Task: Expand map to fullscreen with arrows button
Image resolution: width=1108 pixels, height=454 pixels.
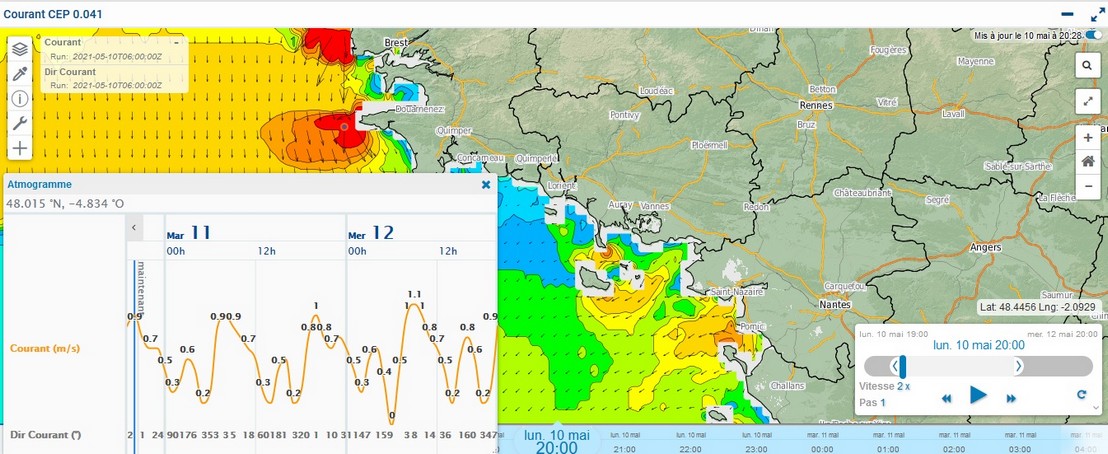Action: 1087,101
